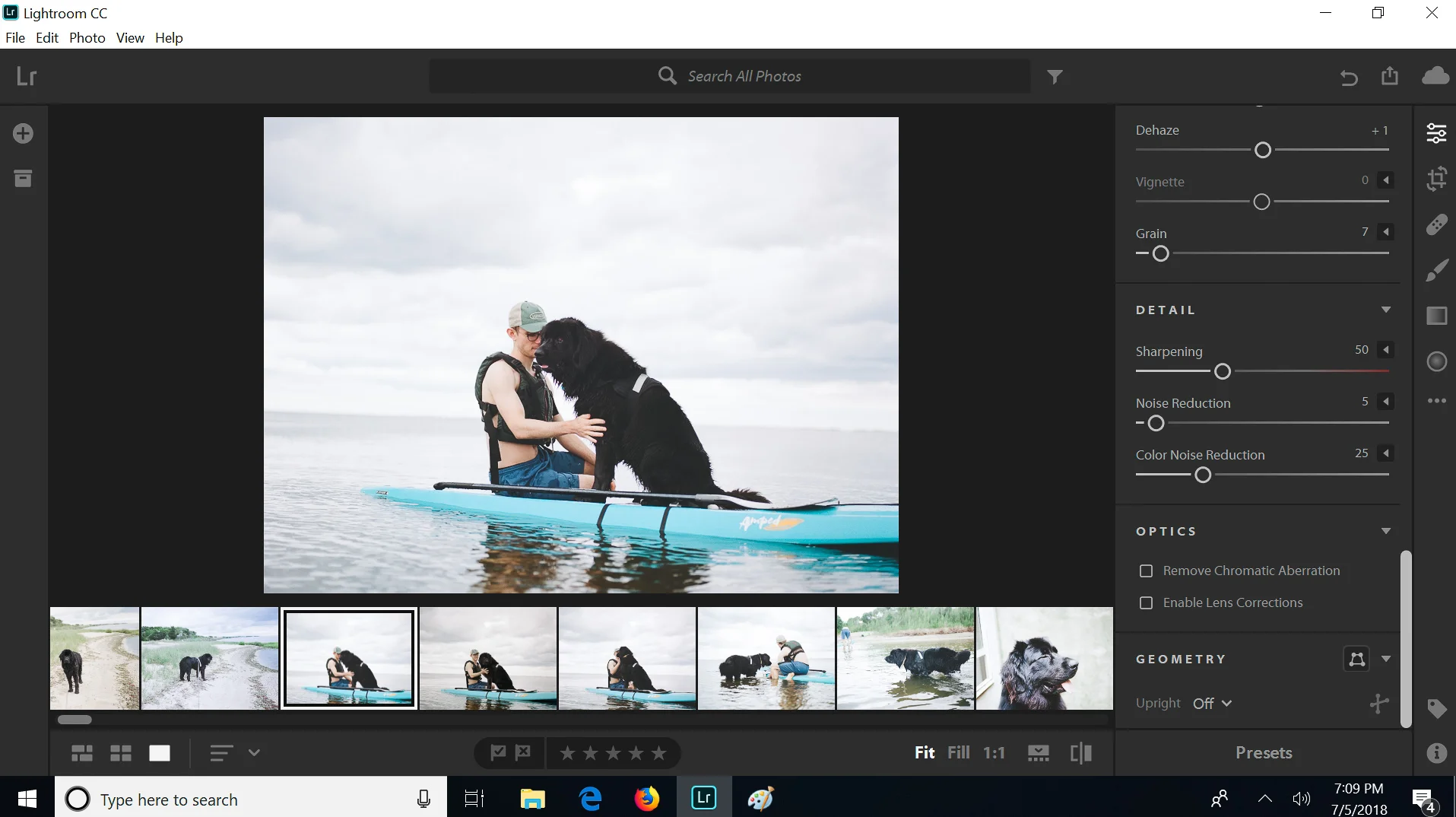Open the sort order lines icon
The image size is (1456, 817).
coord(221,753)
